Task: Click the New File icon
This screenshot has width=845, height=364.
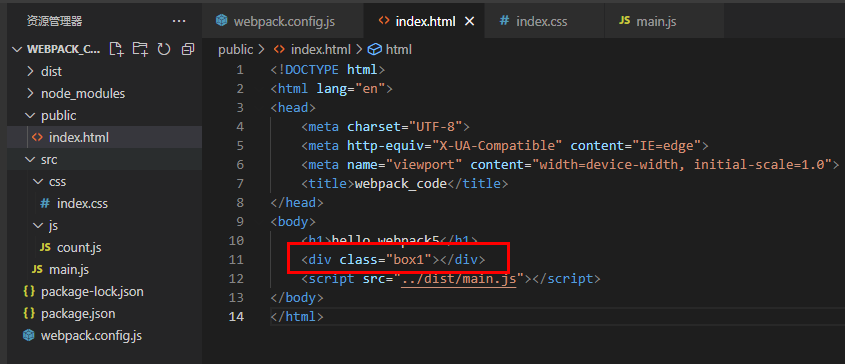Action: click(116, 50)
